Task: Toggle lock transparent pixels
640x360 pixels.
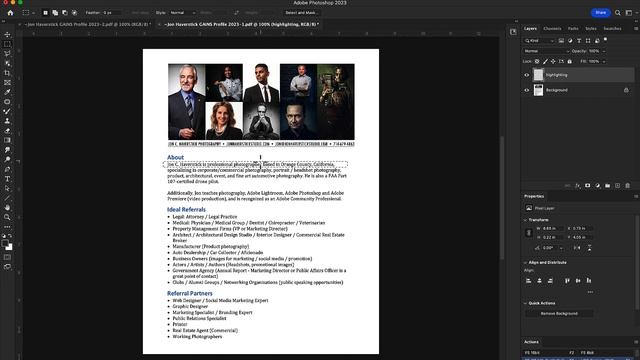Action: pyautogui.click(x=537, y=62)
